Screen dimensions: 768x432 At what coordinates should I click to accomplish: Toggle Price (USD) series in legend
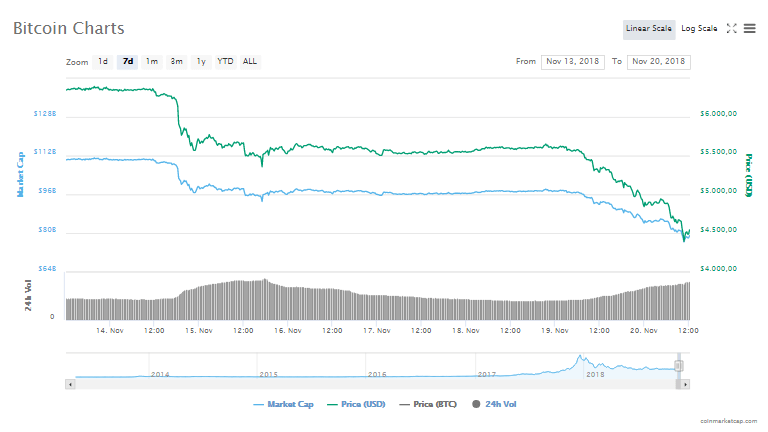point(356,405)
